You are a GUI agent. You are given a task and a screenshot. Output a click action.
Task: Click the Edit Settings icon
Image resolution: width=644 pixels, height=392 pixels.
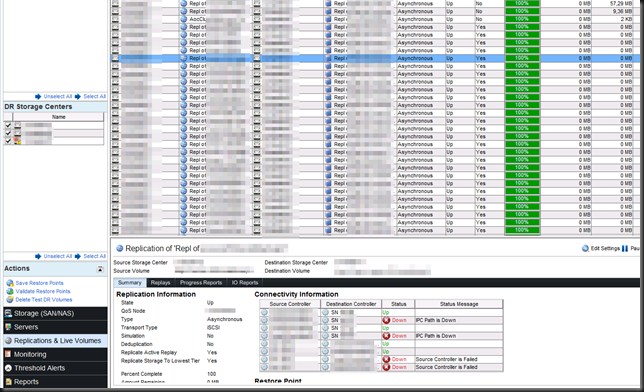pyautogui.click(x=585, y=248)
